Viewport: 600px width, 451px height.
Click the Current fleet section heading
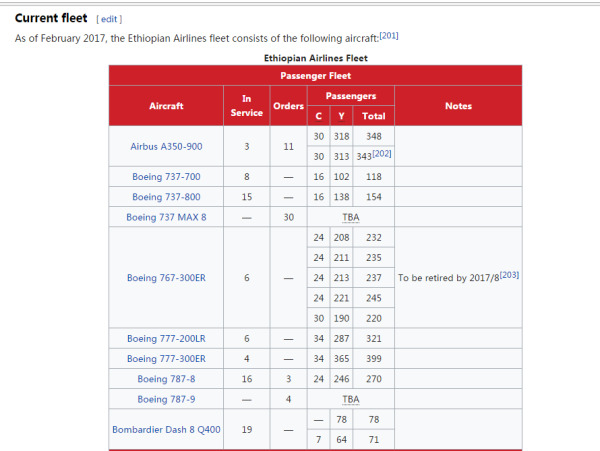click(51, 18)
